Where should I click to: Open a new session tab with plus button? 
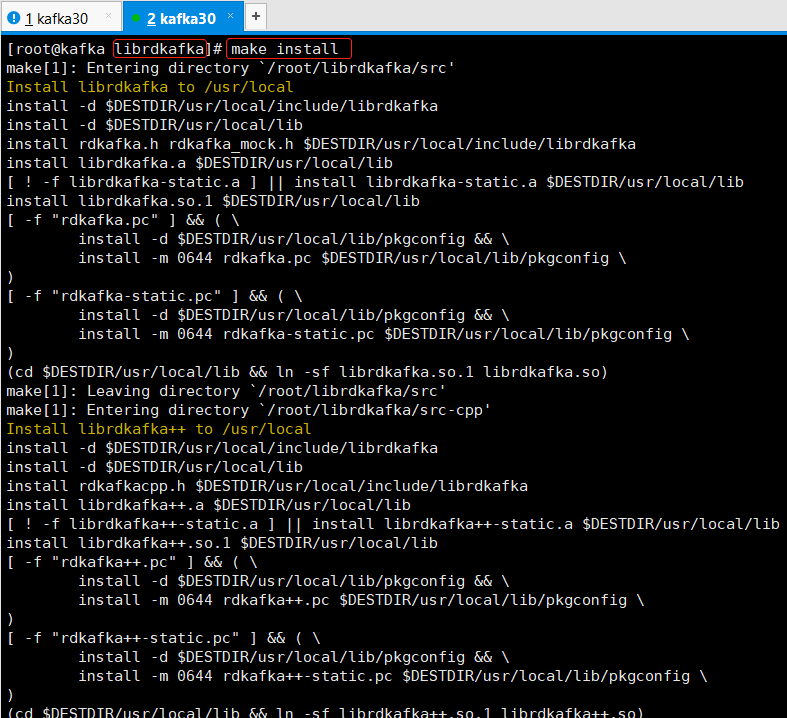256,16
